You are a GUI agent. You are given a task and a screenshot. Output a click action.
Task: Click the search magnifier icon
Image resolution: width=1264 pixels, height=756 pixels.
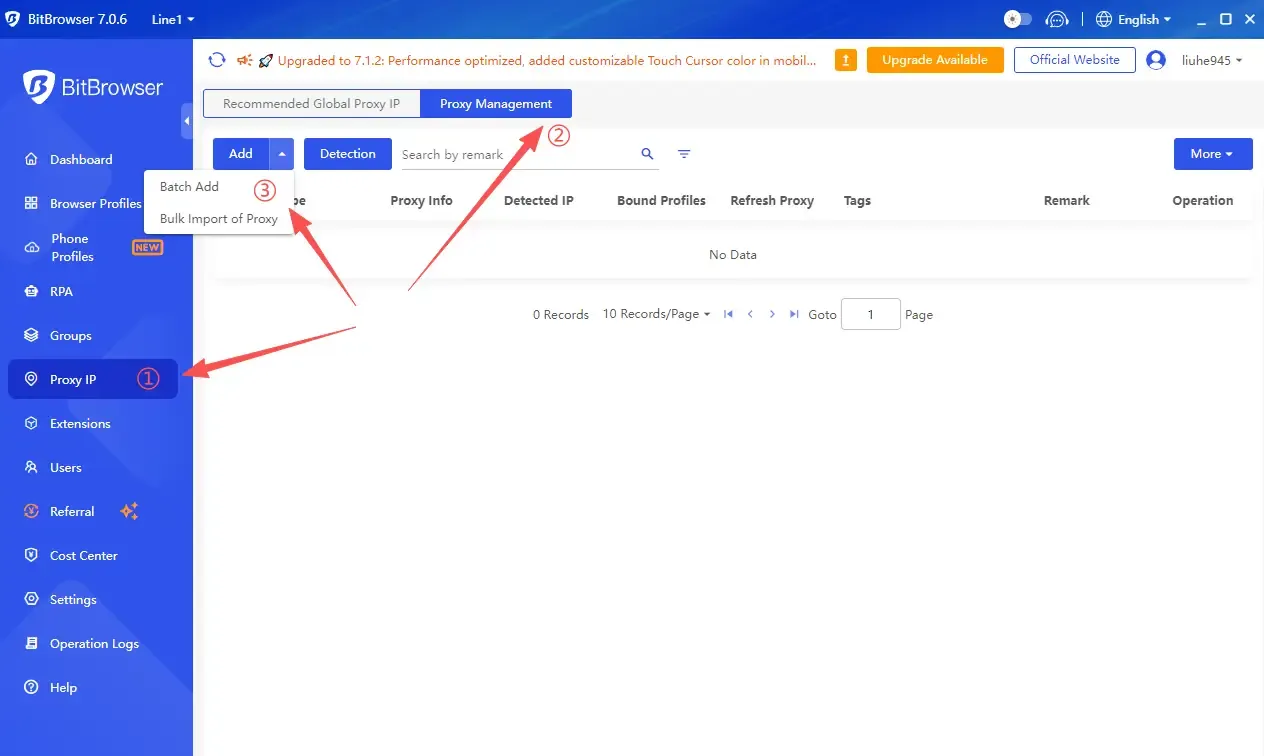tap(647, 154)
